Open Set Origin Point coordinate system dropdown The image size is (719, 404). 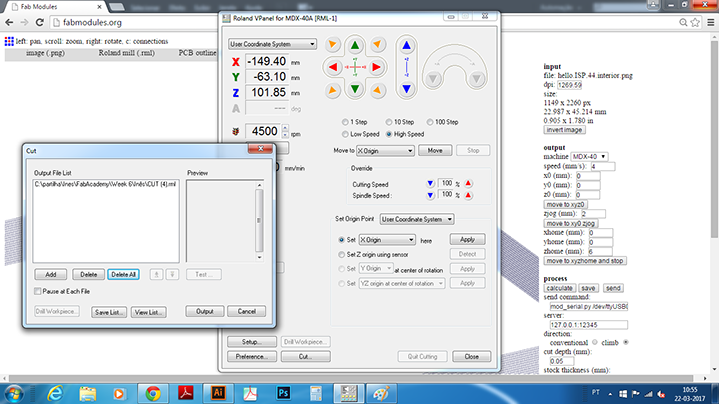tap(417, 219)
